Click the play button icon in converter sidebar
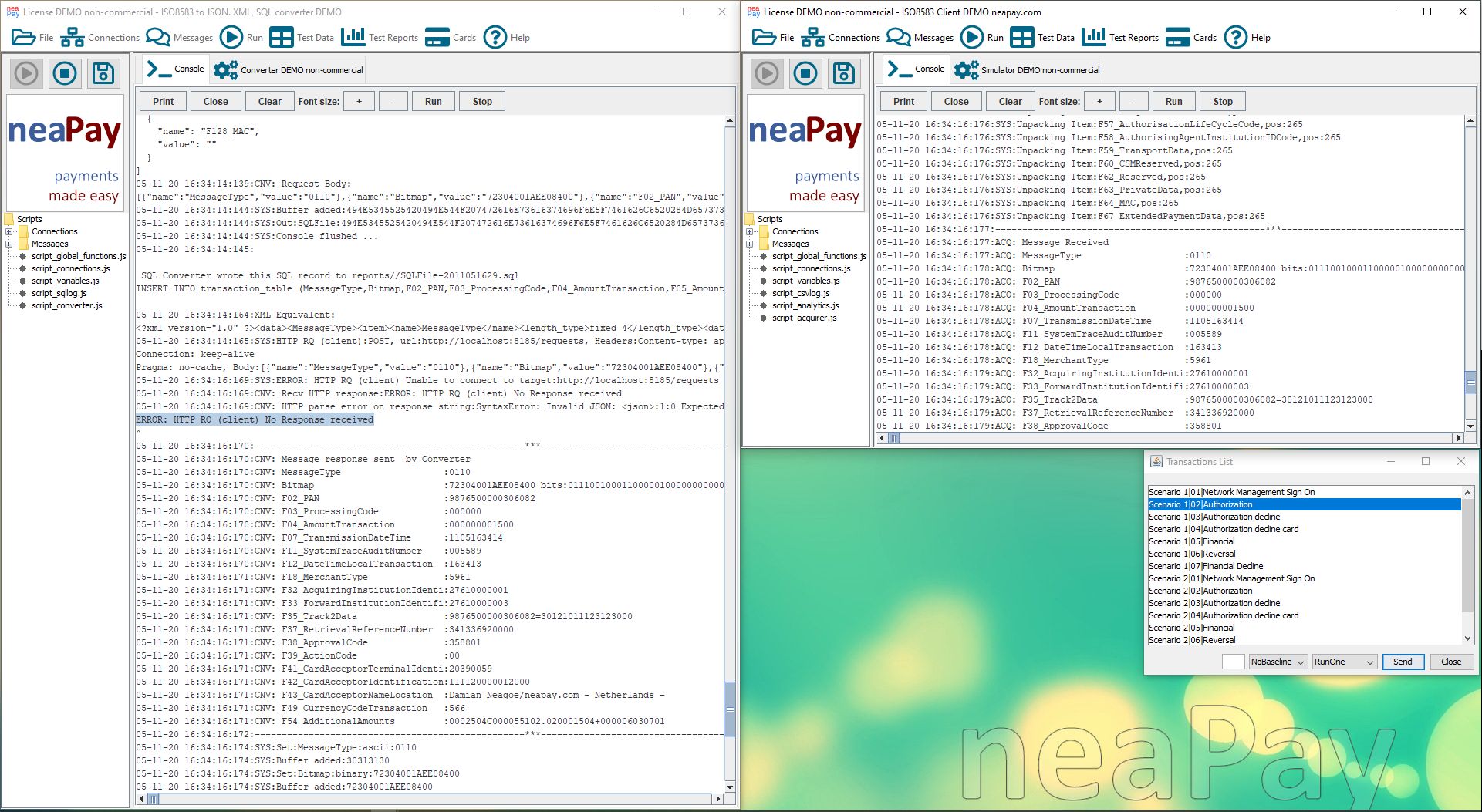The height and width of the screenshot is (812, 1482). (x=26, y=73)
